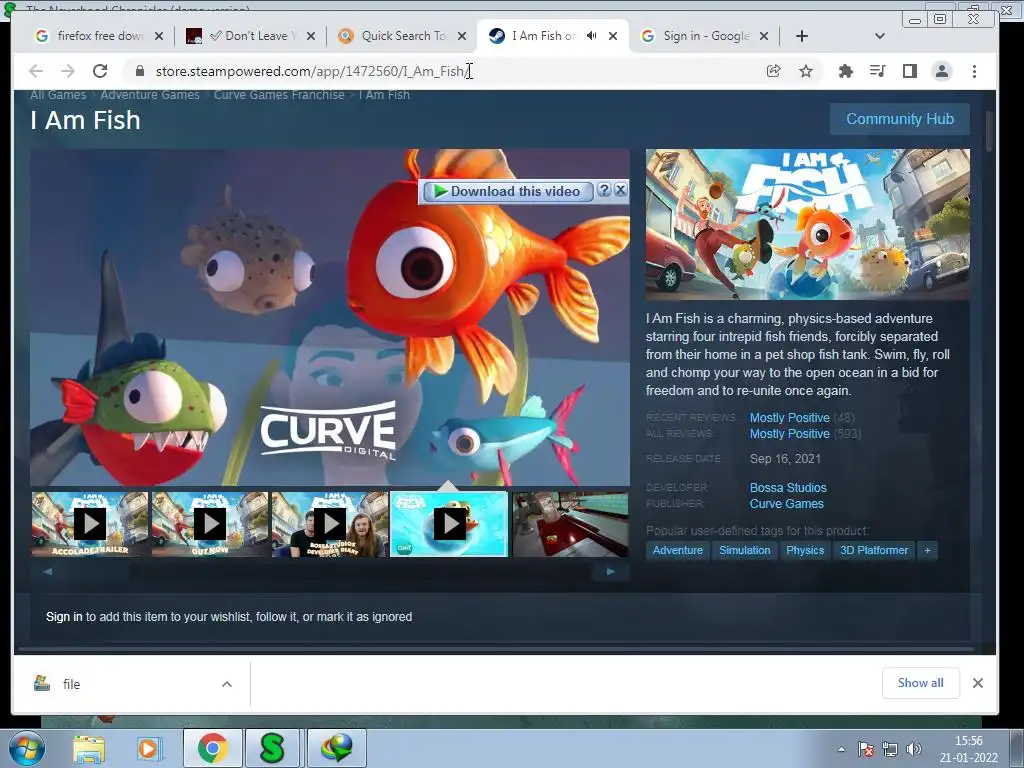Go back with the browser back arrow
The width and height of the screenshot is (1024, 768).
[36, 71]
